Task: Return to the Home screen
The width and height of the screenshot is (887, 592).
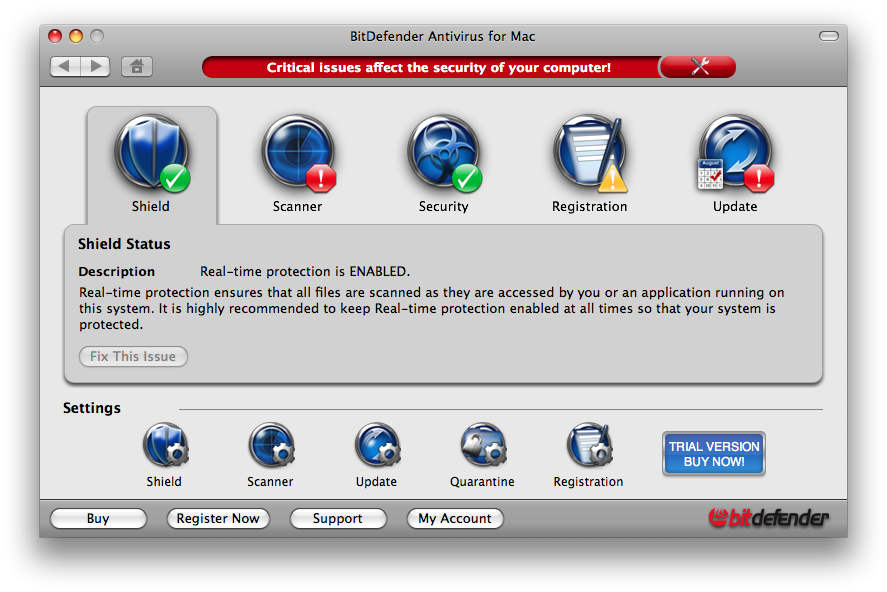Action: pyautogui.click(x=137, y=67)
